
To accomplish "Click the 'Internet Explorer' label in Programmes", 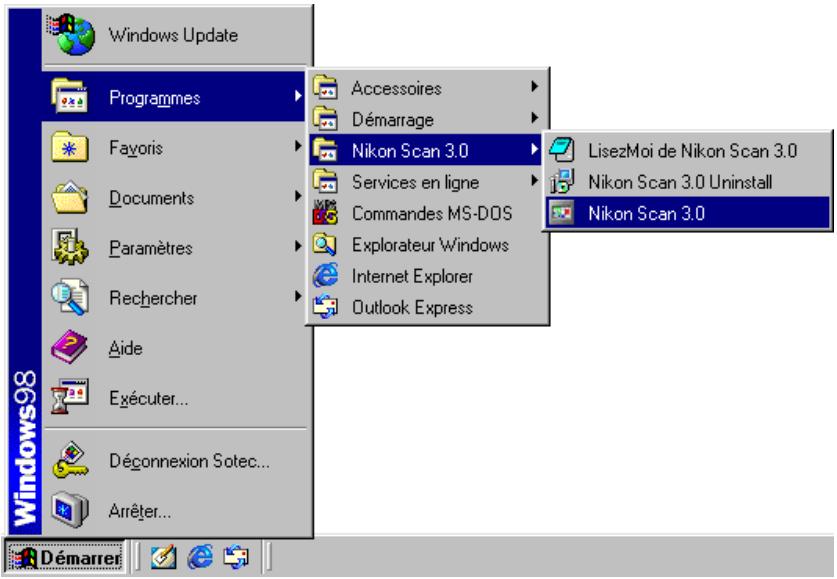I will pos(412,276).
